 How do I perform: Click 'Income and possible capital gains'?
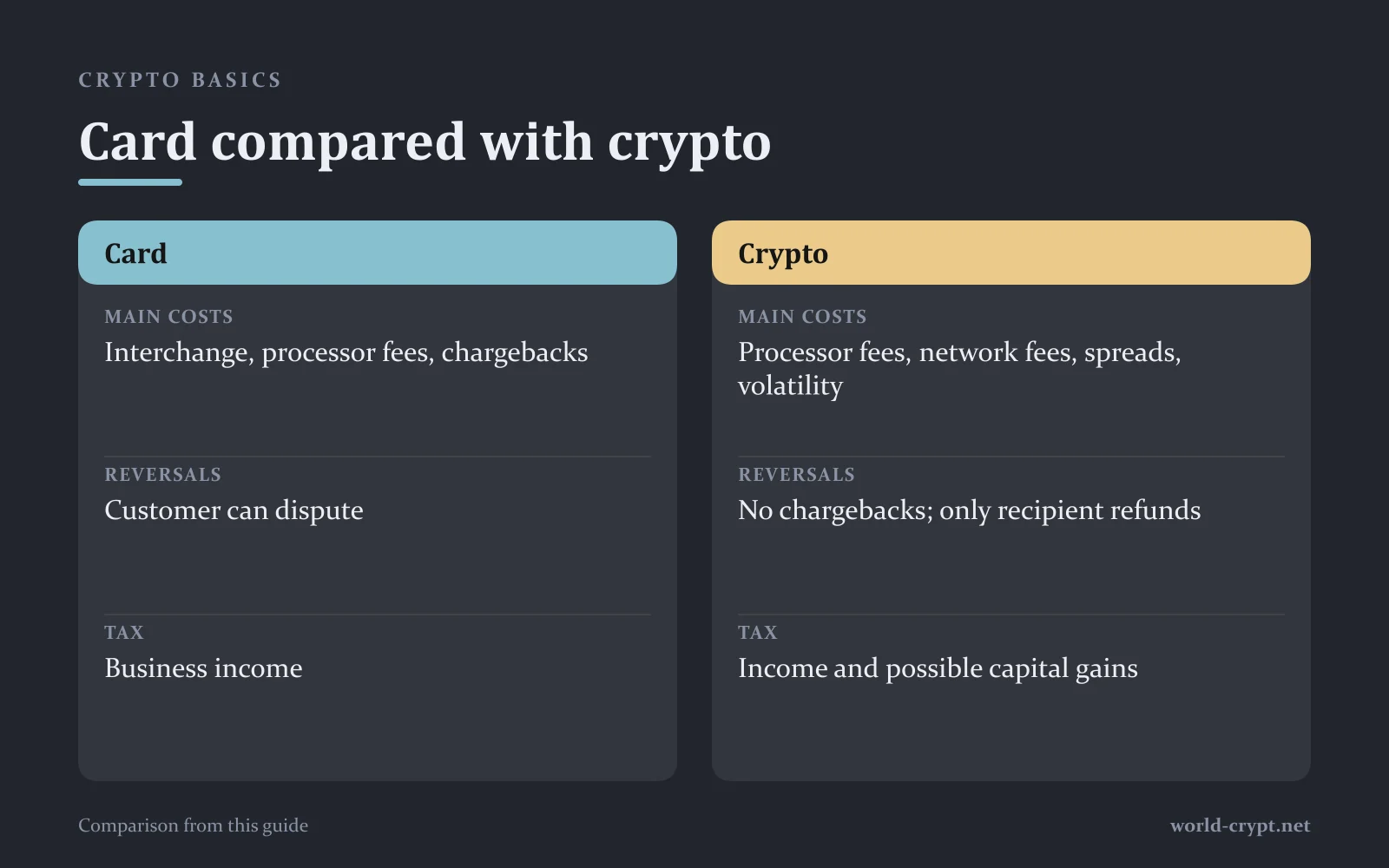(x=938, y=668)
